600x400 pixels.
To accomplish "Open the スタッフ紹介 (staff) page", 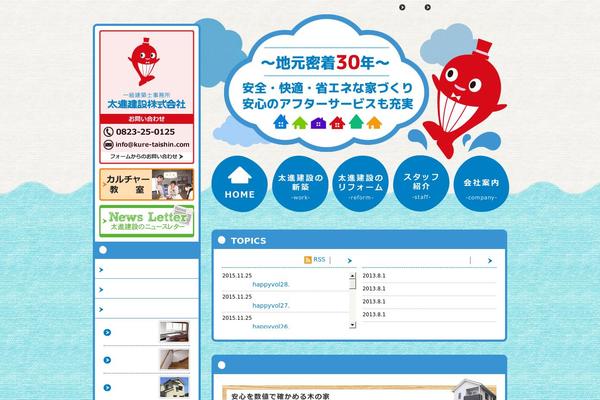I will pos(421,183).
